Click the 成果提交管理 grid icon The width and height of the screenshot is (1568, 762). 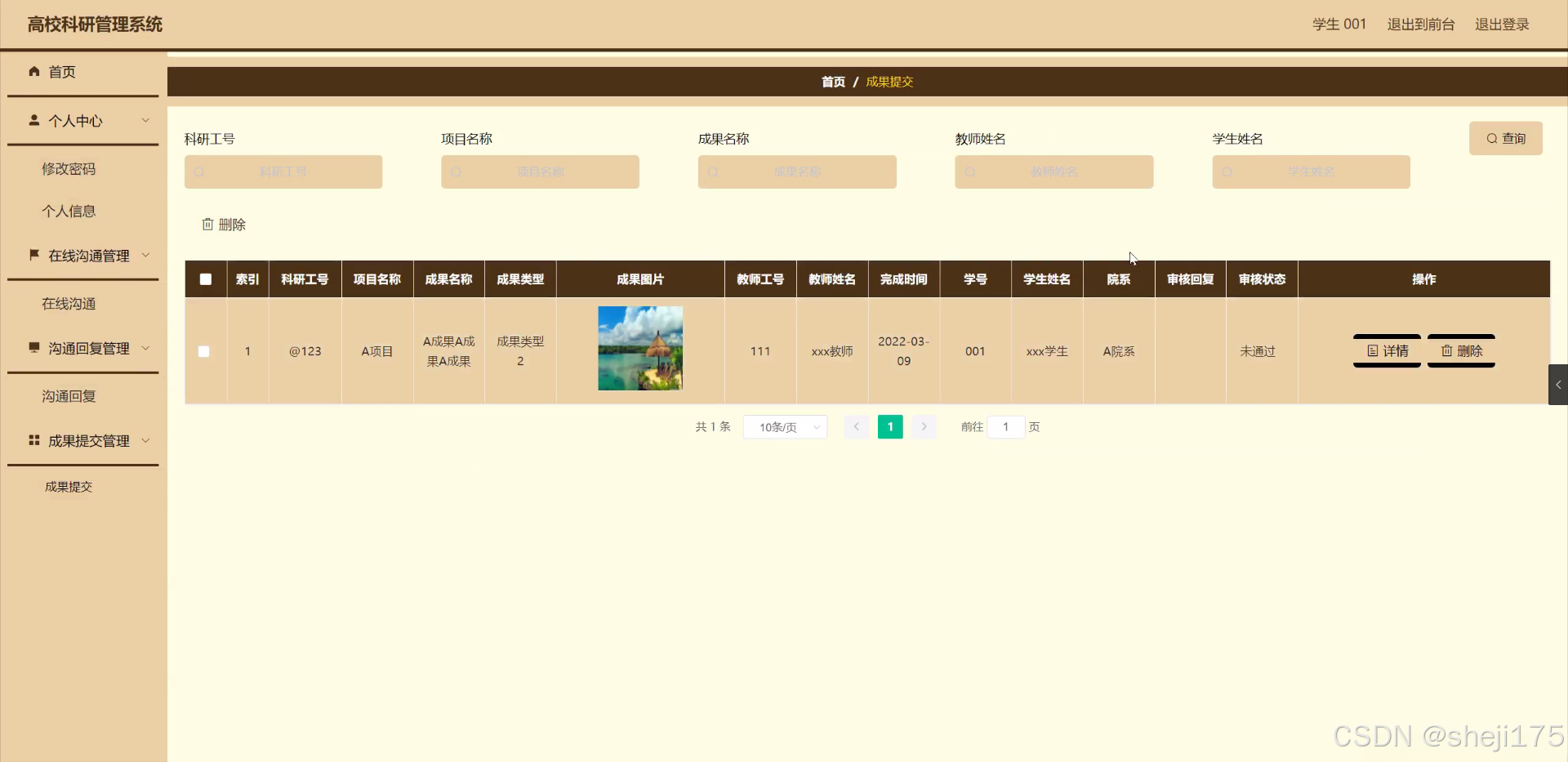(33, 441)
